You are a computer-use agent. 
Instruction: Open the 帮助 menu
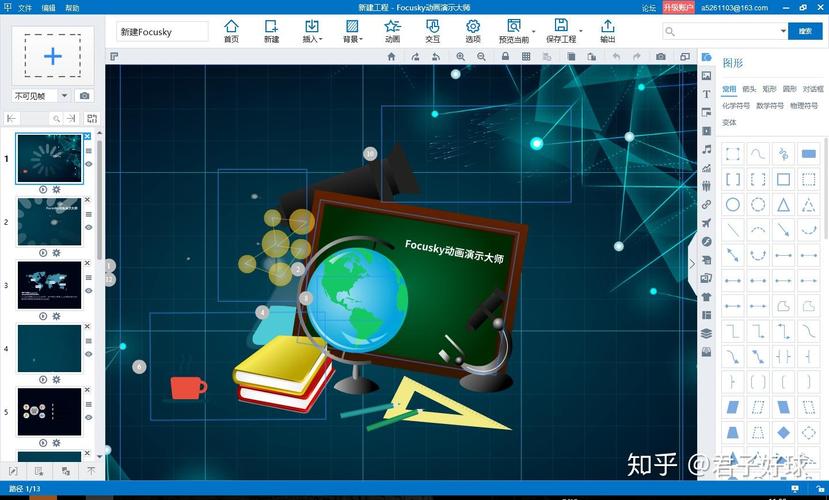(x=72, y=8)
